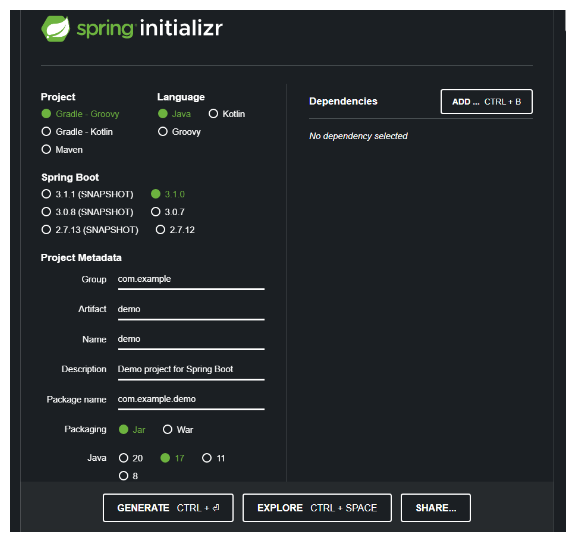Choose Kotlin as the language

[x=227, y=114]
